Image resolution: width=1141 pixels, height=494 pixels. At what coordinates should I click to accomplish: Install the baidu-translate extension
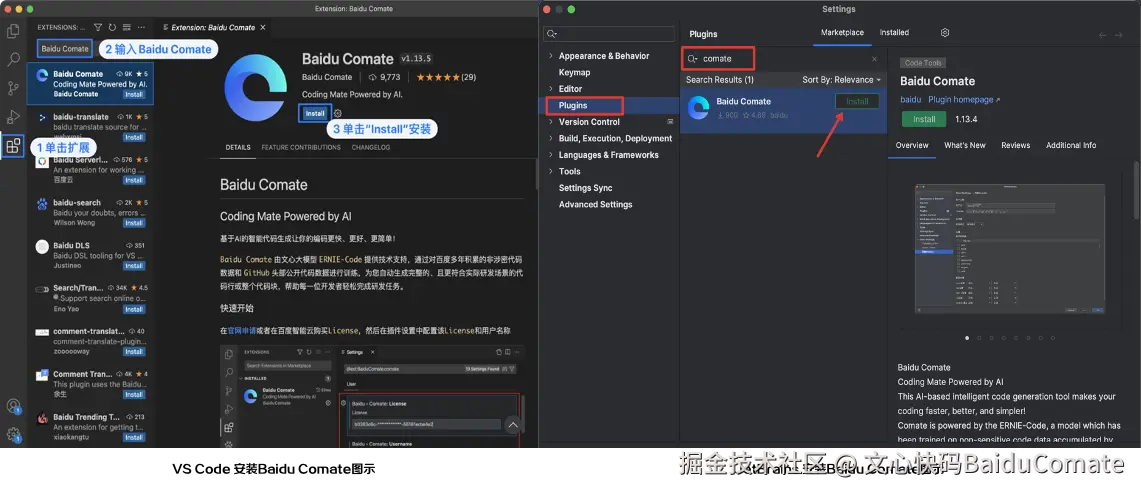133,138
